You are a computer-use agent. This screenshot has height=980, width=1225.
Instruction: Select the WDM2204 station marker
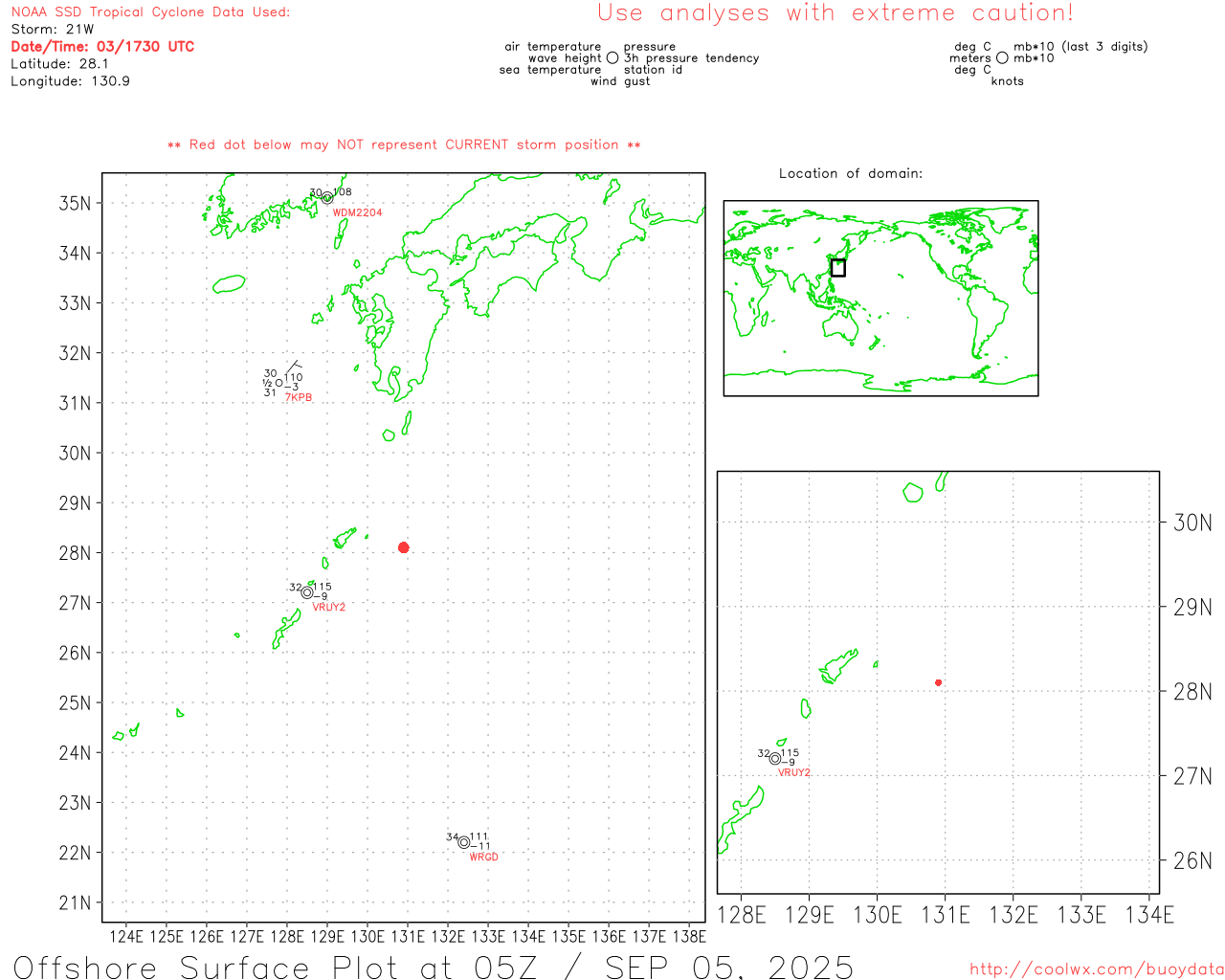pyautogui.click(x=327, y=198)
